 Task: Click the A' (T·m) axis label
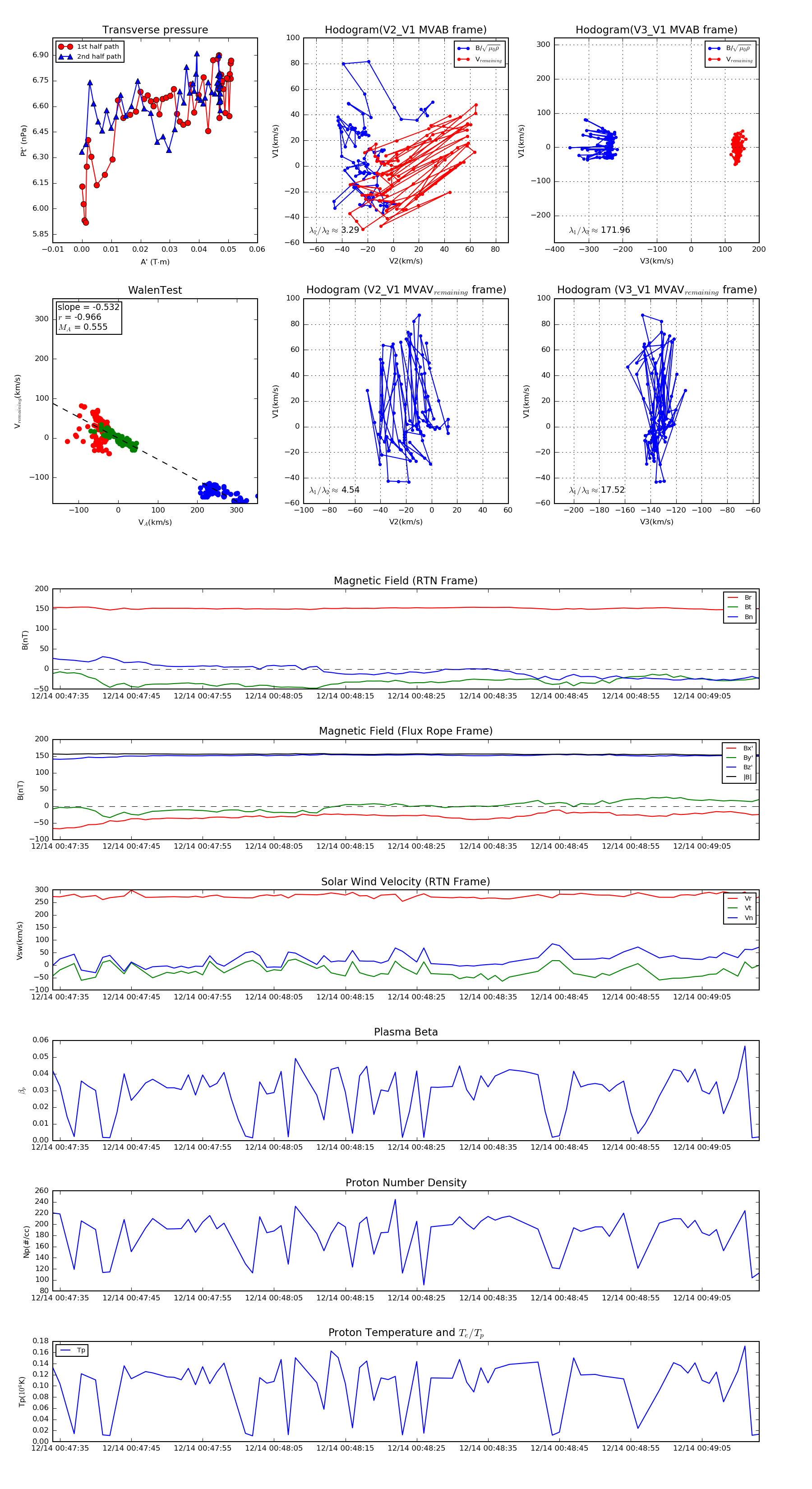(155, 262)
